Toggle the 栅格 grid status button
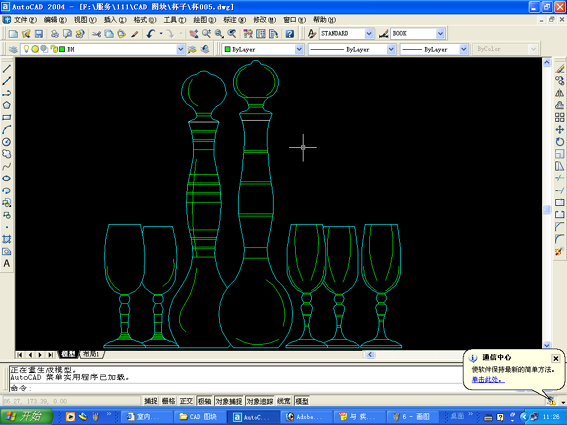The image size is (567, 425). tap(169, 401)
